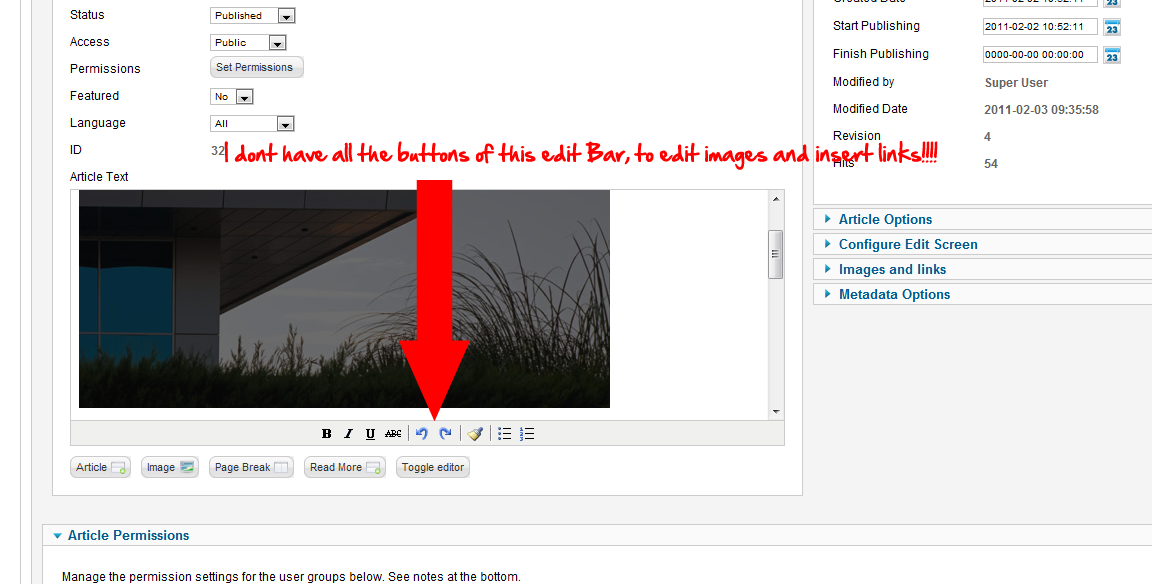Viewport: 1152px width, 584px height.
Task: Click the Toggle editor button
Action: [433, 467]
